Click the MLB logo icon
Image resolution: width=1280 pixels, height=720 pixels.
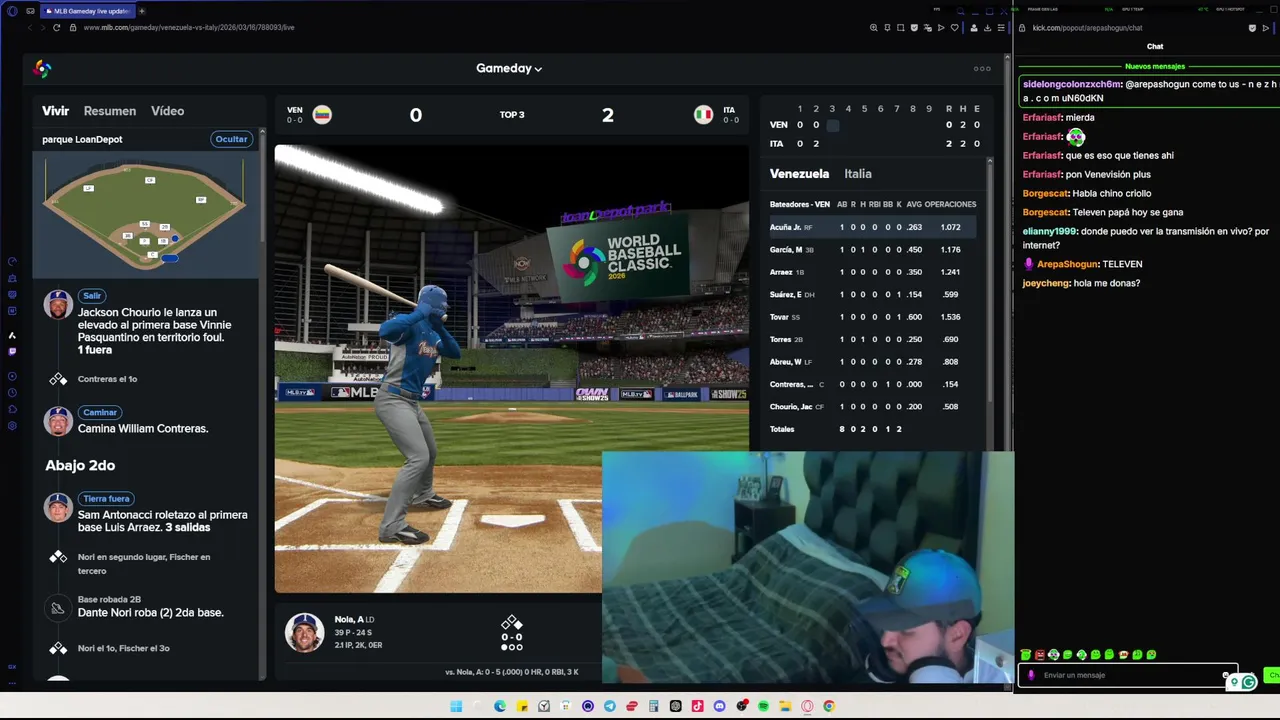[42, 68]
